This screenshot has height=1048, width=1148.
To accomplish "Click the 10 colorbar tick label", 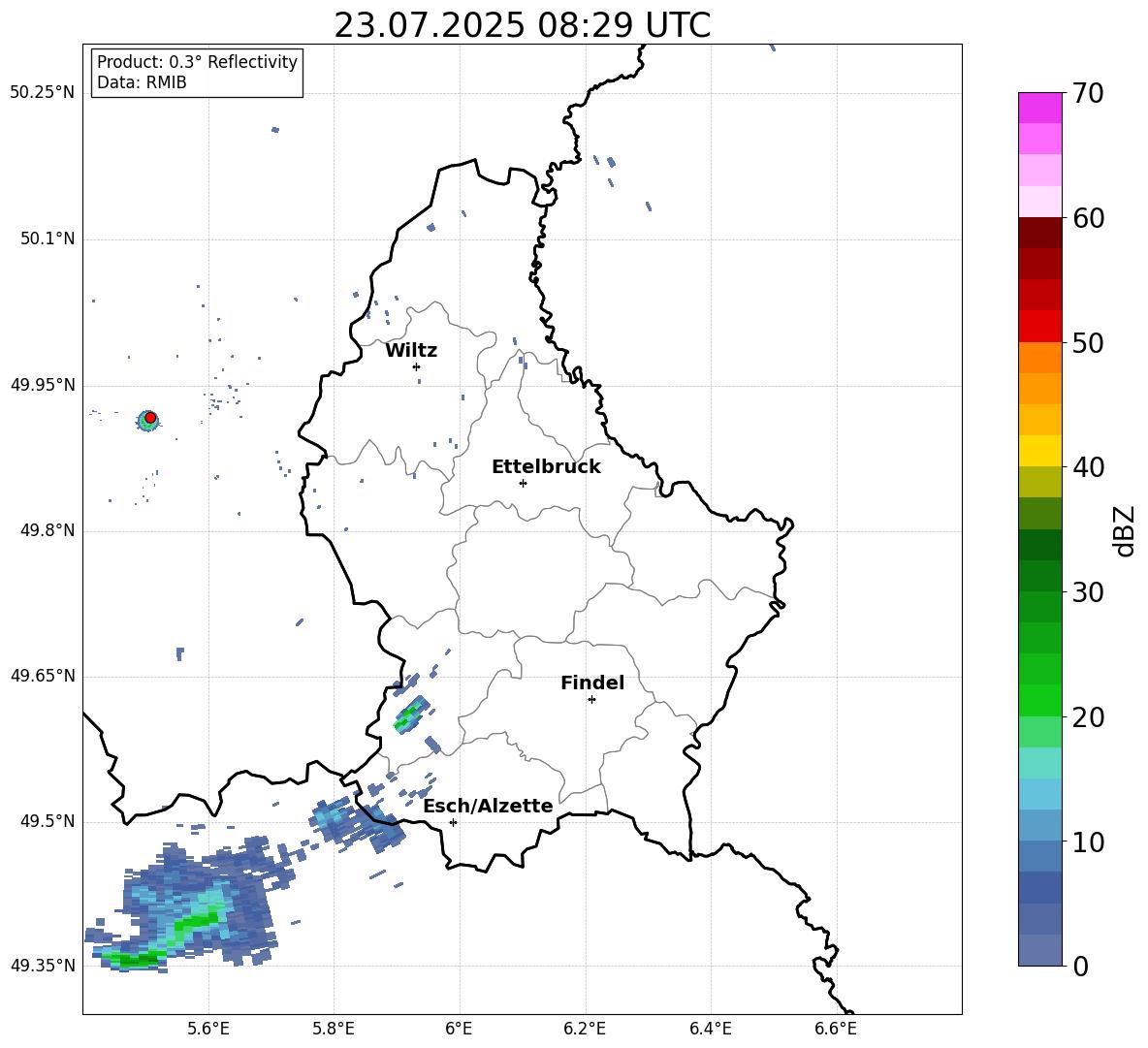I will [1088, 842].
